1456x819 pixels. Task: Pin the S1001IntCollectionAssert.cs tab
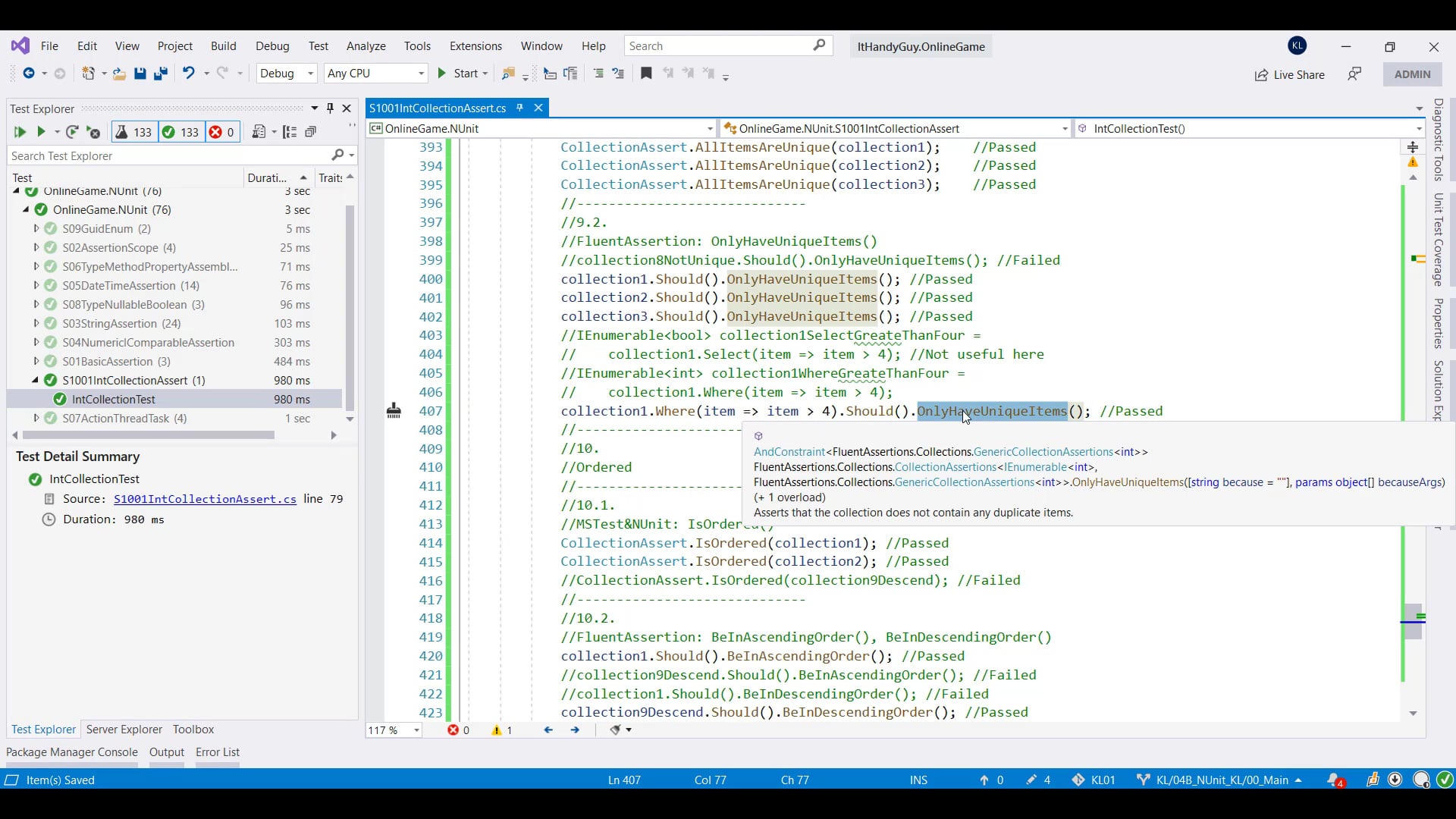pos(520,108)
